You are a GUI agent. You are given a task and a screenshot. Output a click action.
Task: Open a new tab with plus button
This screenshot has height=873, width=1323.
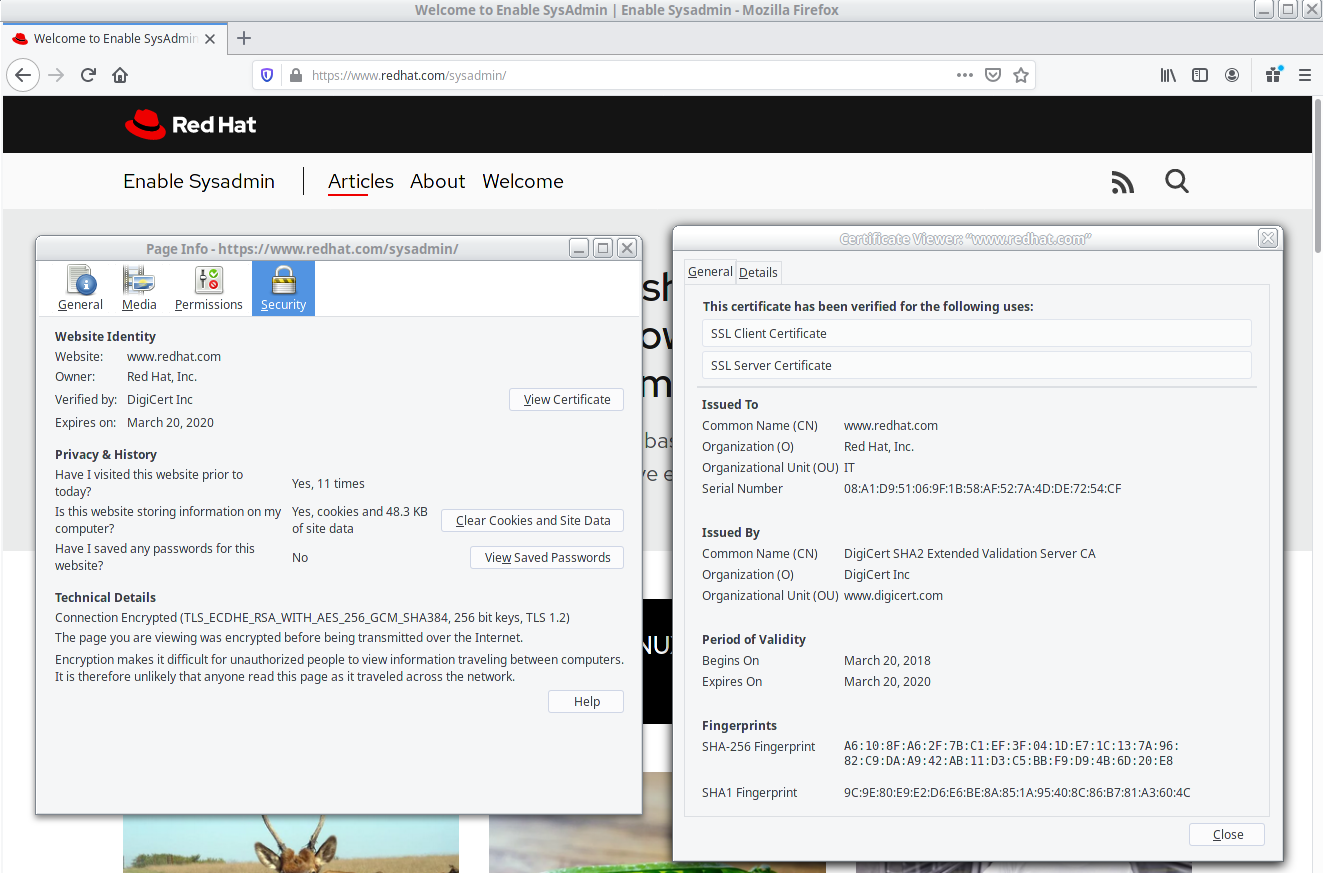(x=243, y=38)
